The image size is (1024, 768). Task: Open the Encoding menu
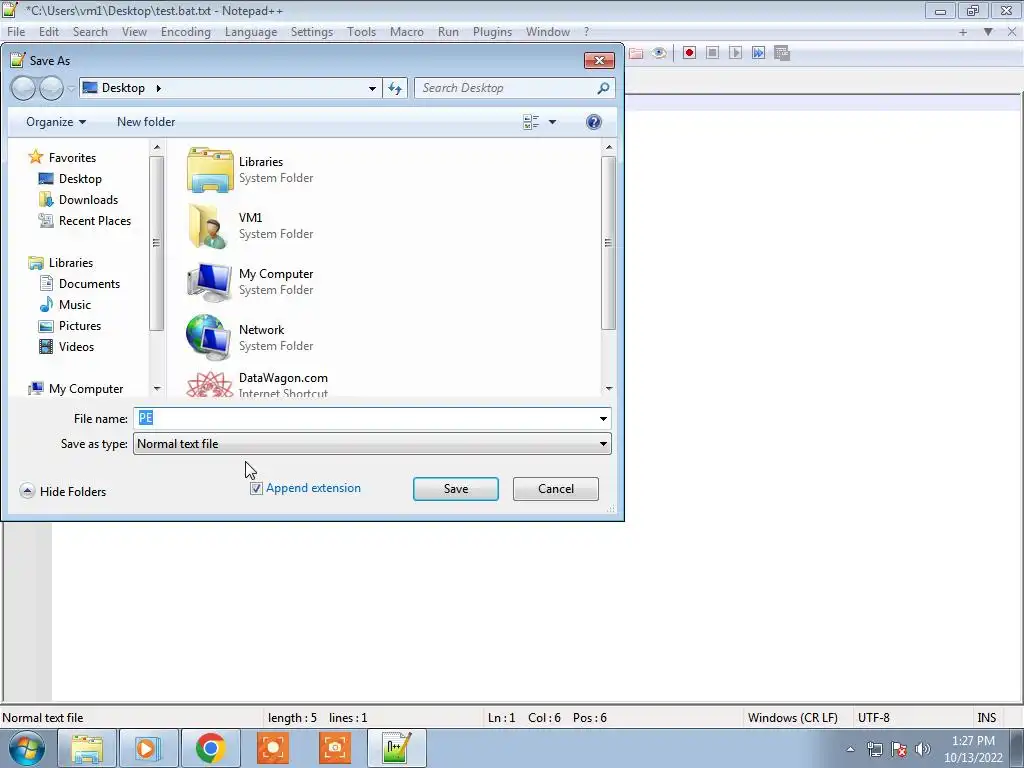pyautogui.click(x=185, y=32)
